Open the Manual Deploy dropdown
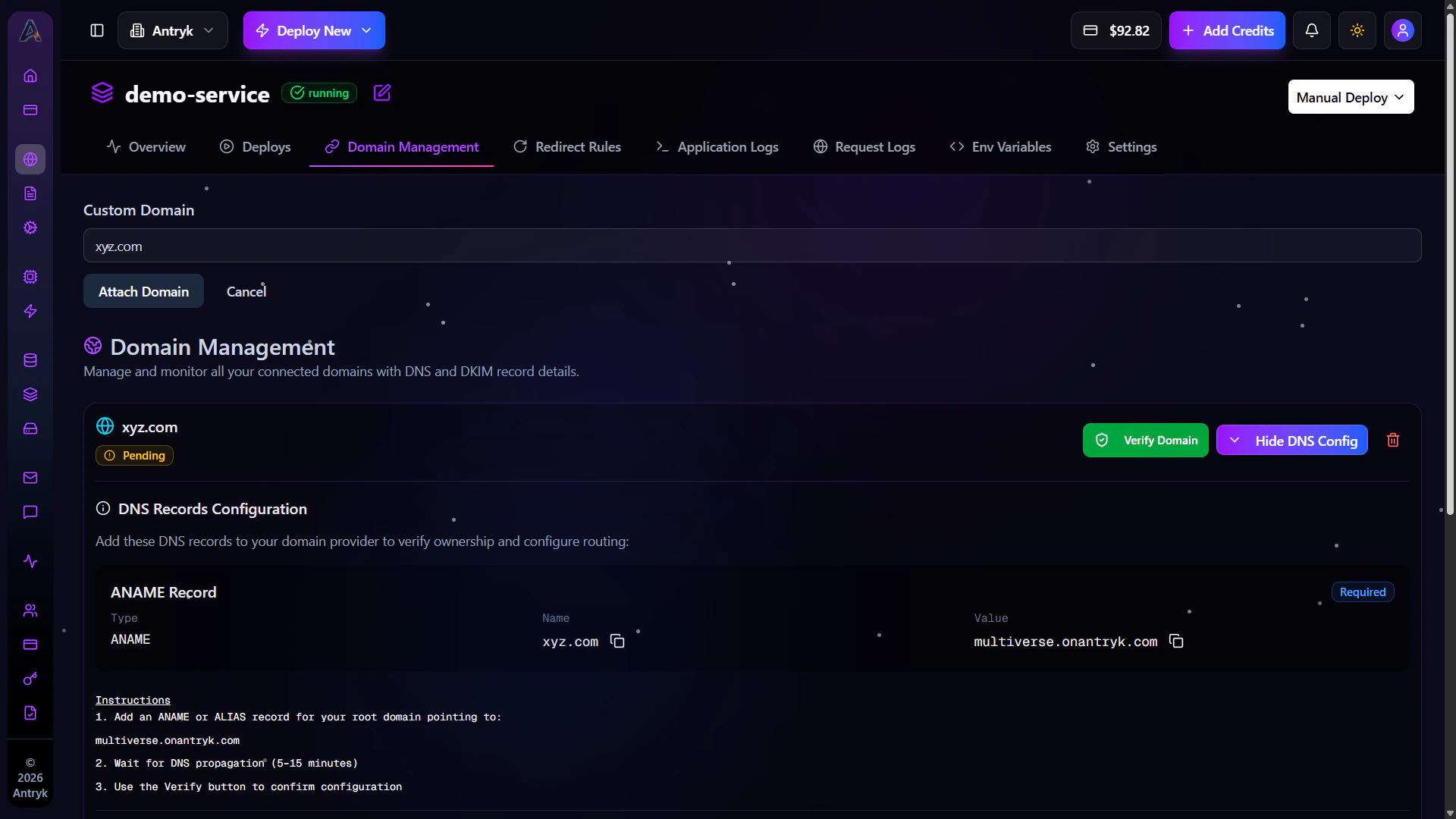Screen dimensions: 1456x819 pos(1351,97)
